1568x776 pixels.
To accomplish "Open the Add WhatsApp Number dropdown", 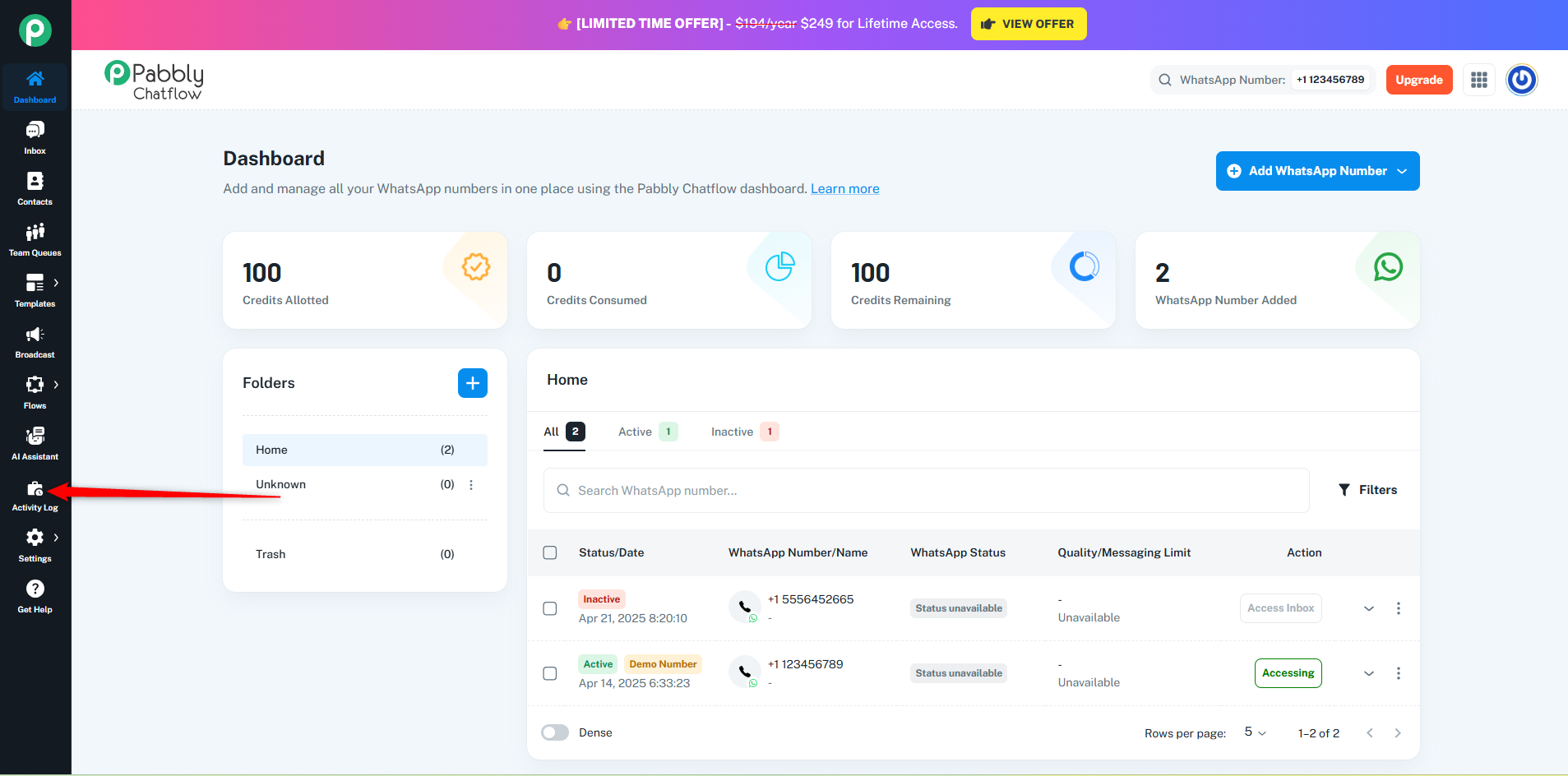I will tap(1317, 171).
